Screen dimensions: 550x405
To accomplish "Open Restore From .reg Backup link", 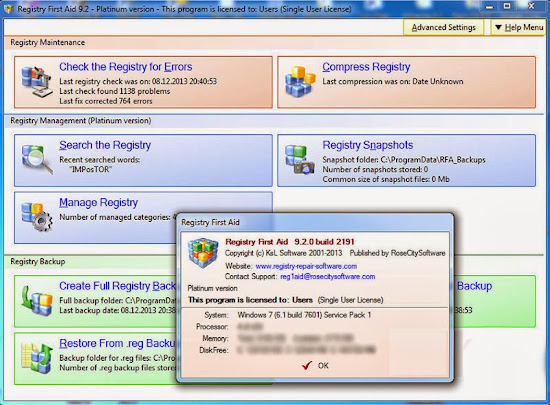I will coord(117,343).
